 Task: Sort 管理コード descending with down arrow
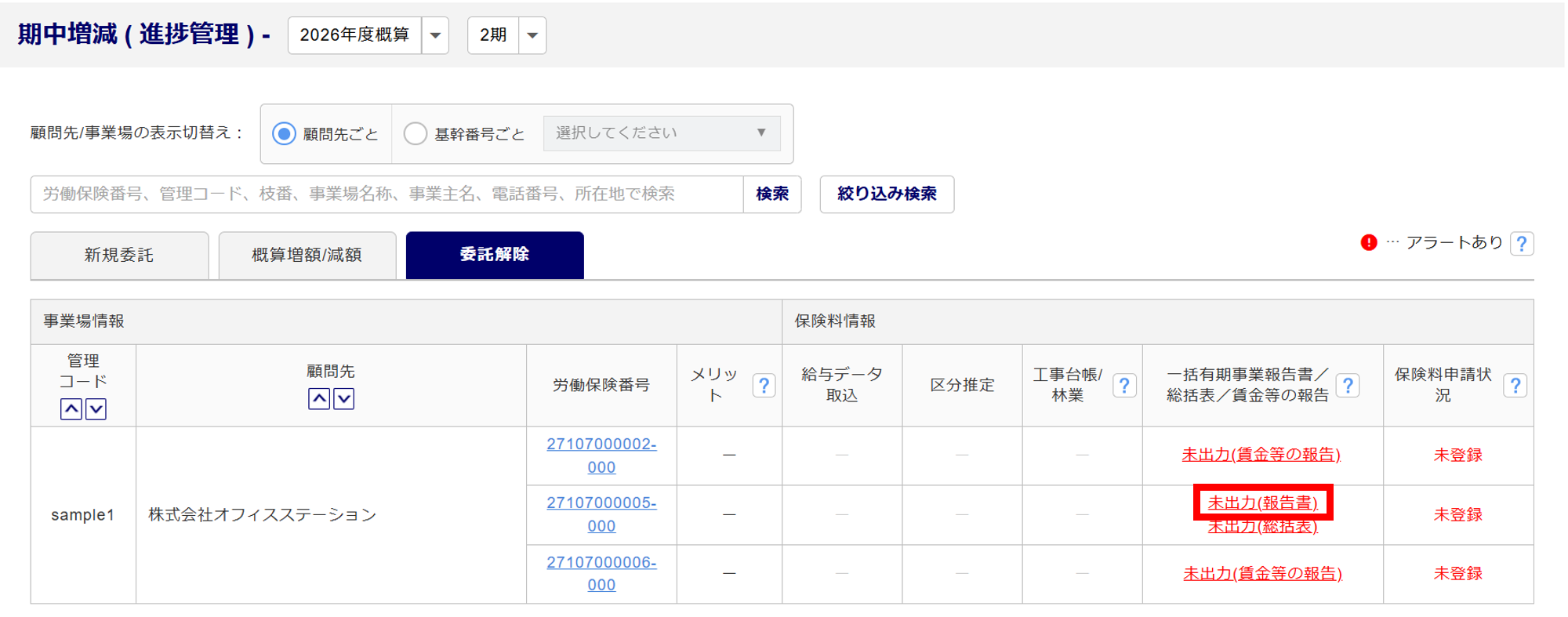[x=96, y=408]
